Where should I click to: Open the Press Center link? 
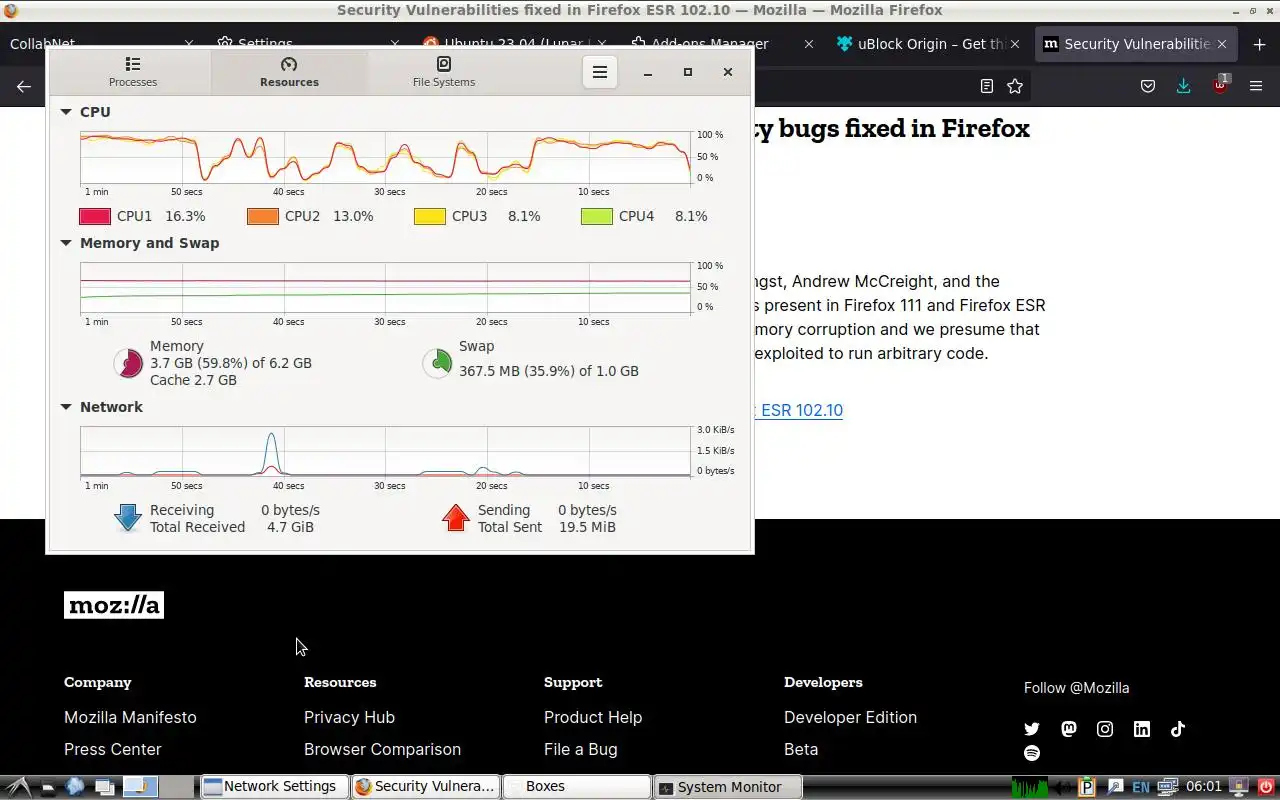(112, 749)
